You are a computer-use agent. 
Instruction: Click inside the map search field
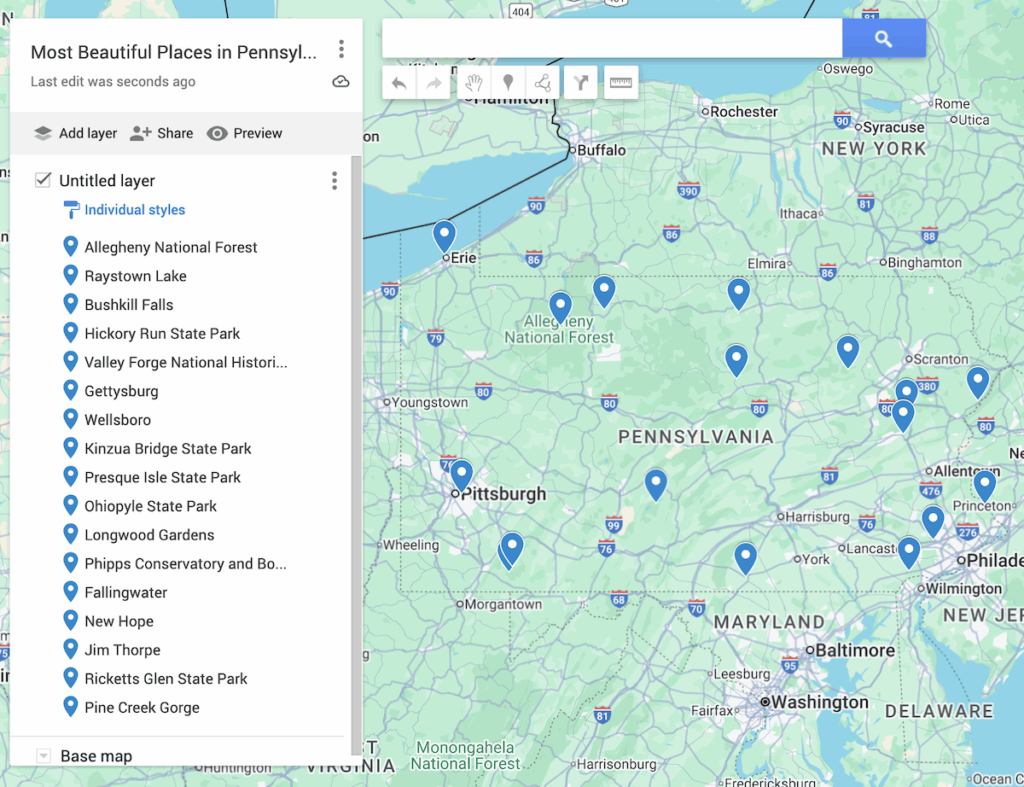click(x=612, y=39)
